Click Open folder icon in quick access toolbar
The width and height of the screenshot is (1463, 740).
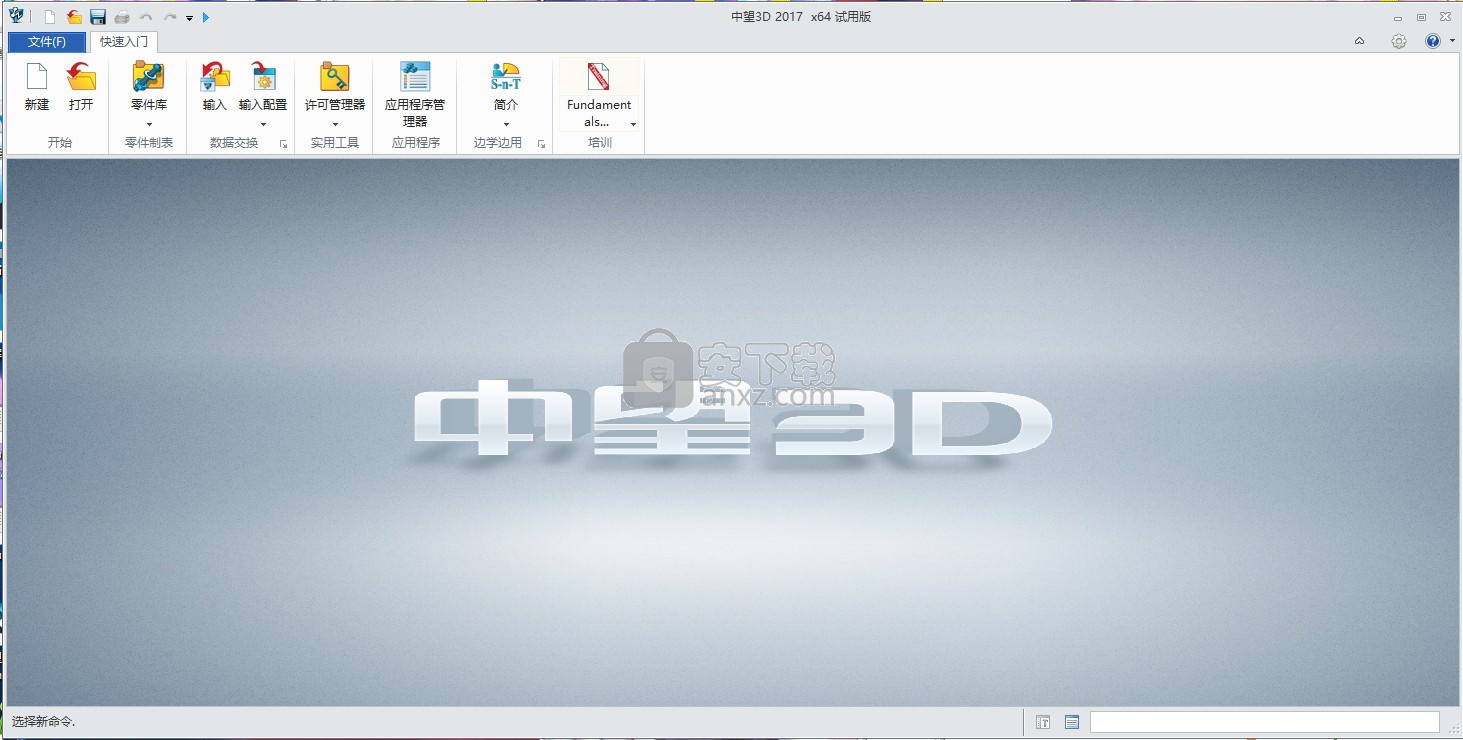point(74,17)
